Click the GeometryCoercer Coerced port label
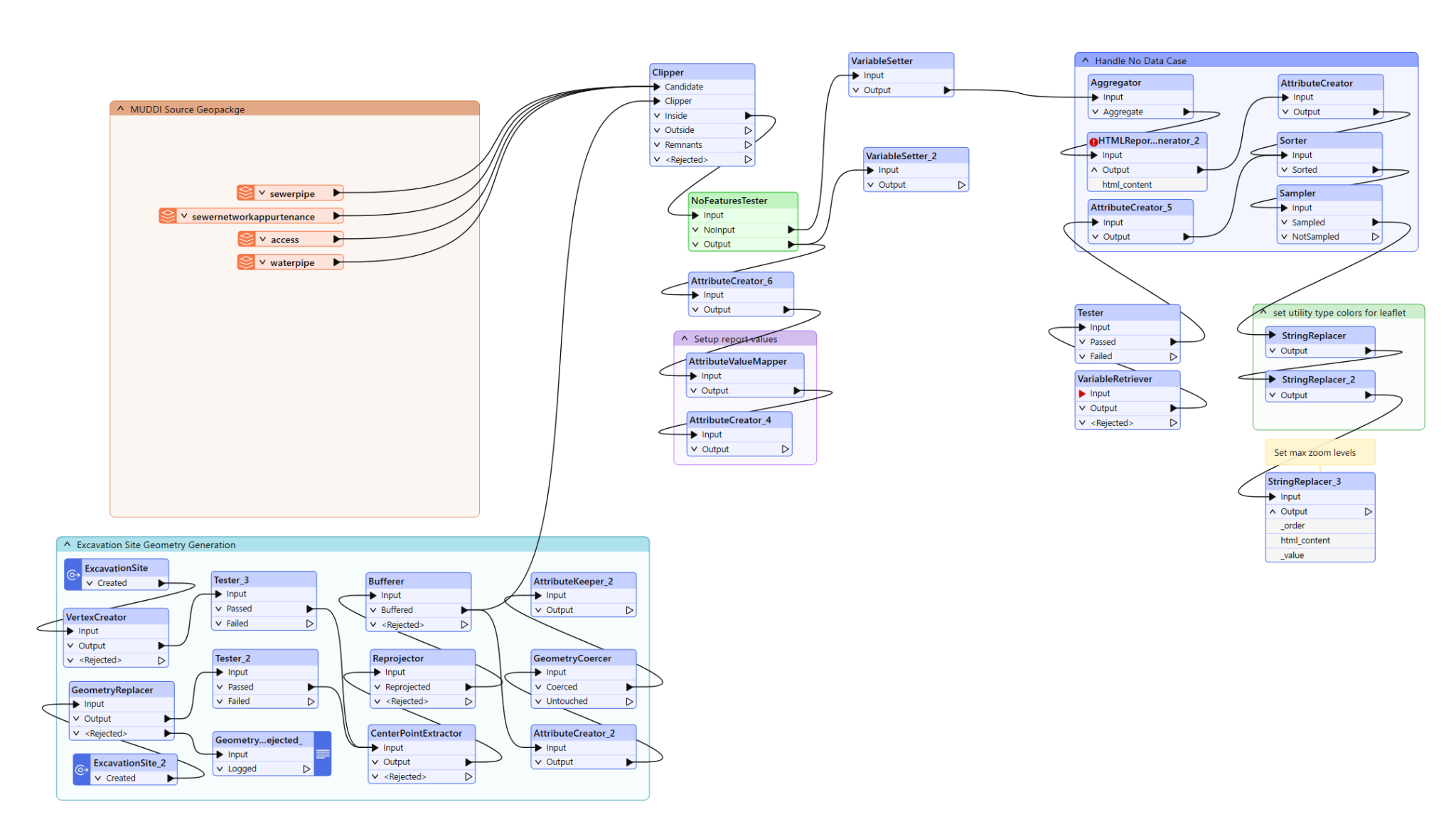Viewport: 1456px width, 834px height. [x=562, y=687]
